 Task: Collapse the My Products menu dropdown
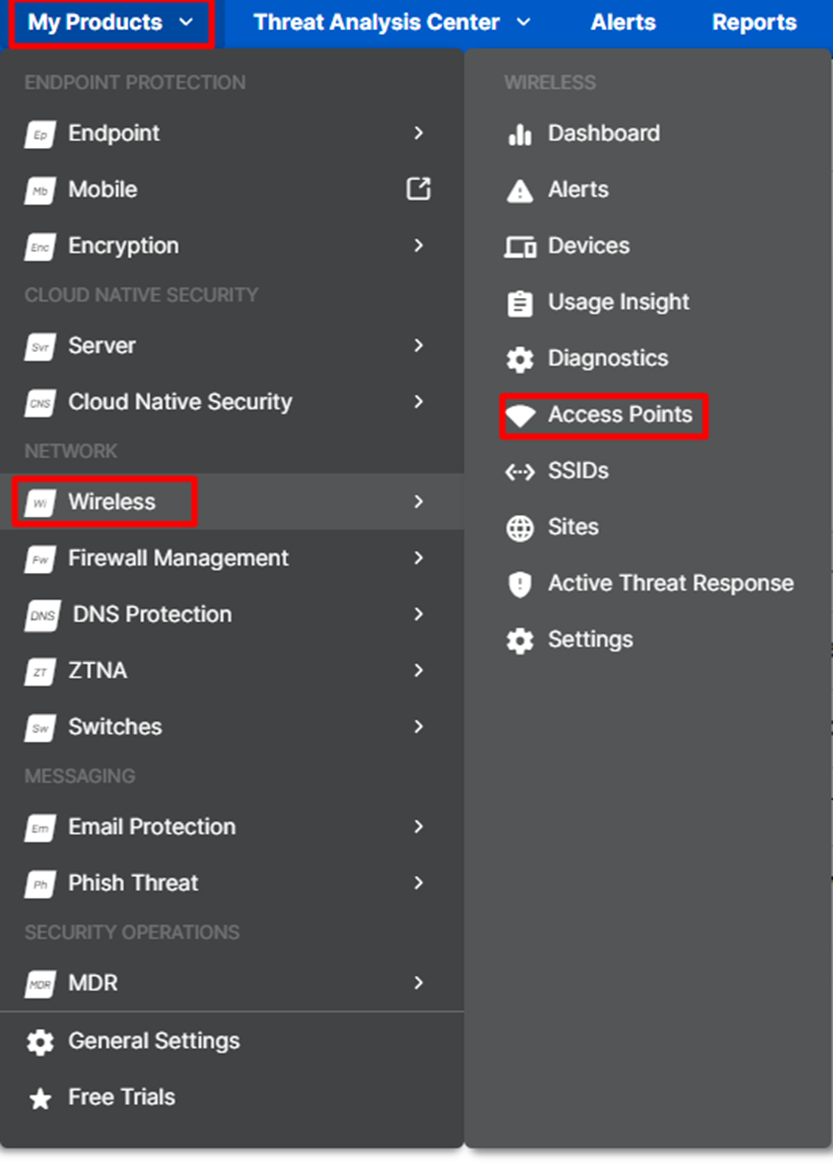pyautogui.click(x=110, y=21)
